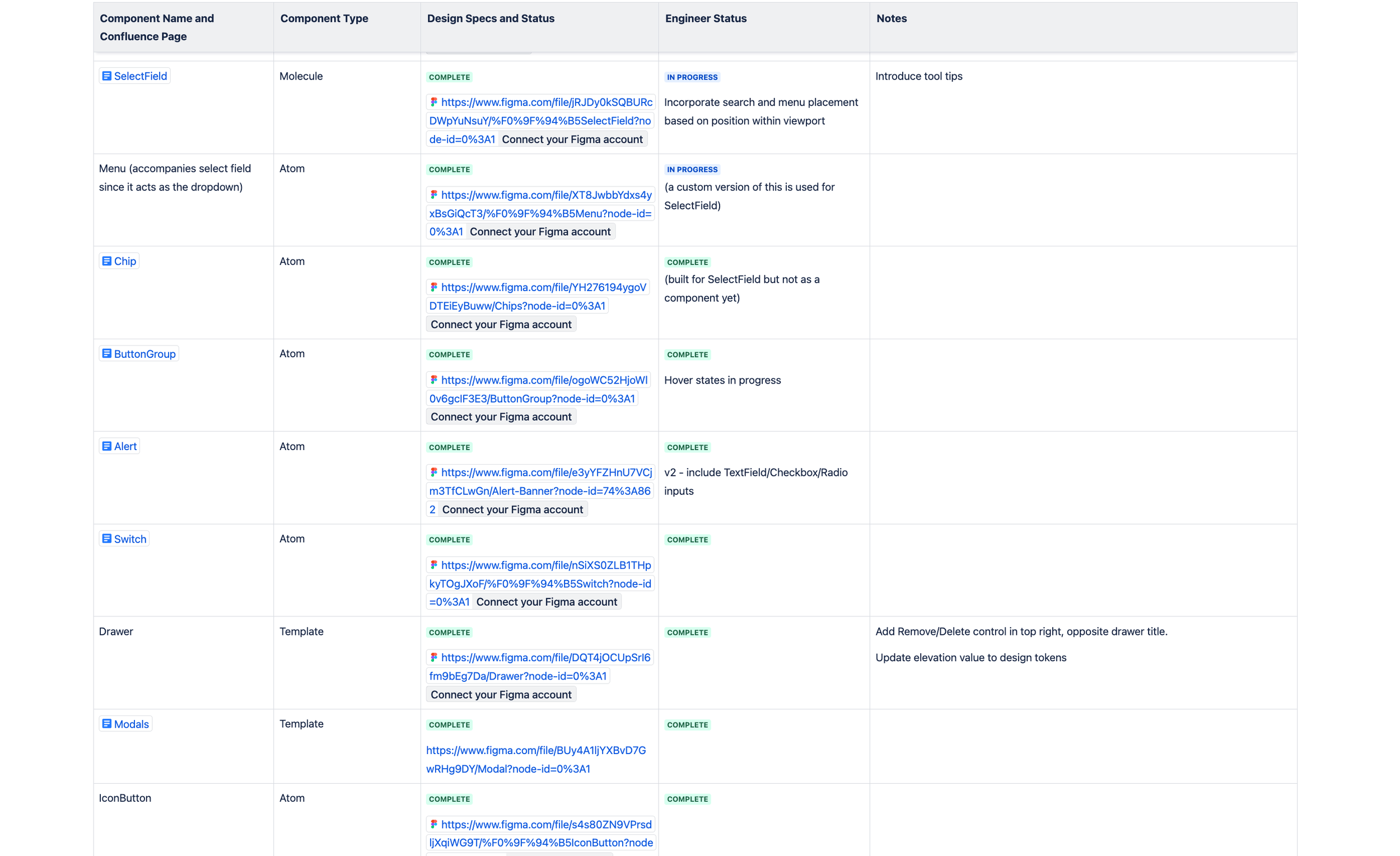This screenshot has height=856, width=1400.
Task: Open the Switch Confluence page link
Action: click(130, 539)
